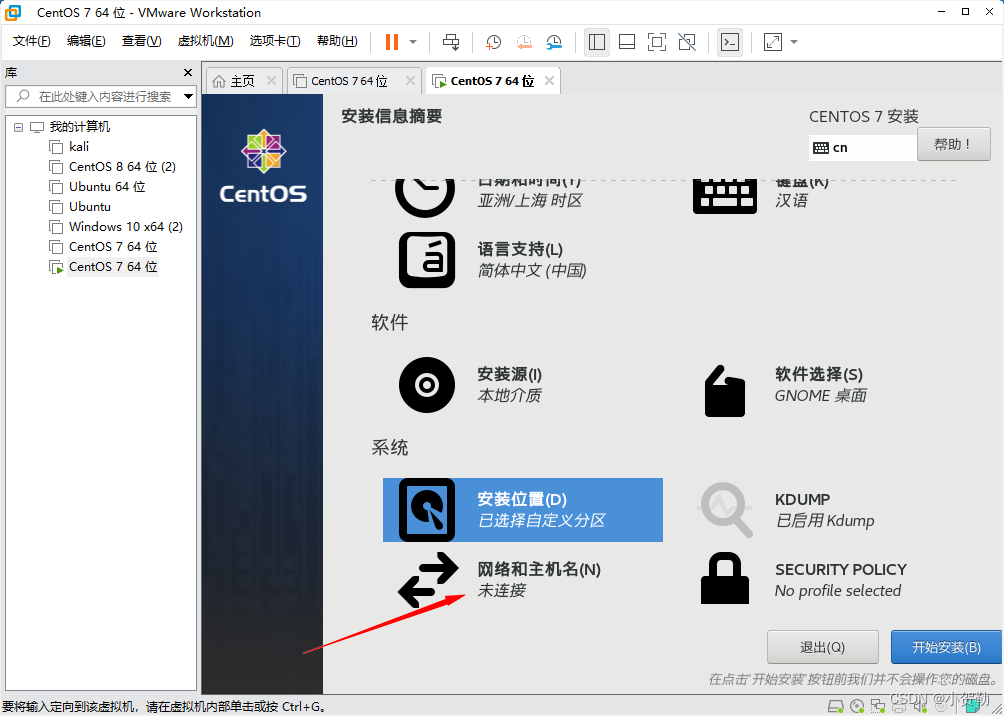This screenshot has width=1004, height=716.
Task: Select Ubuntu 64 位 in library
Action: point(106,186)
